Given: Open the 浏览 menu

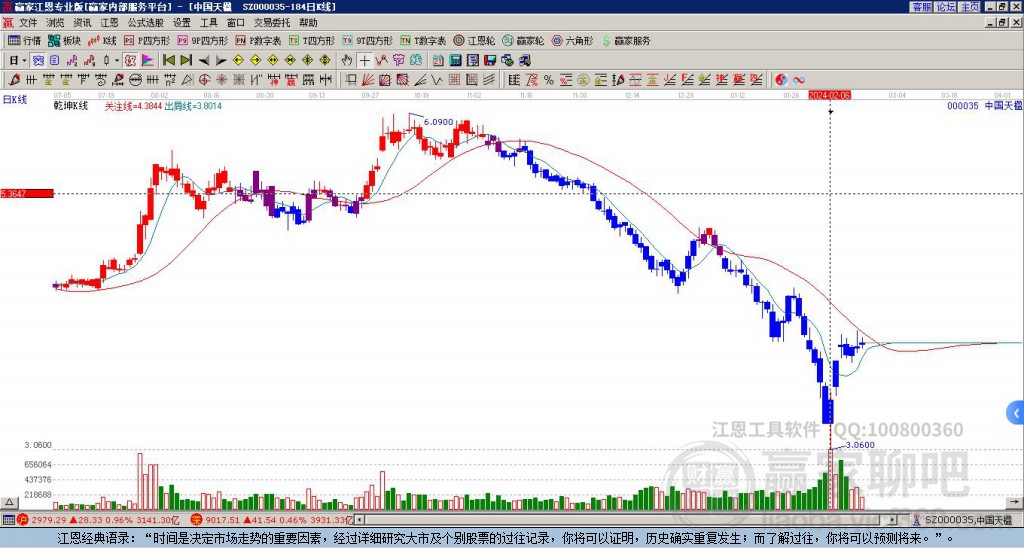Looking at the screenshot, I should coord(56,23).
